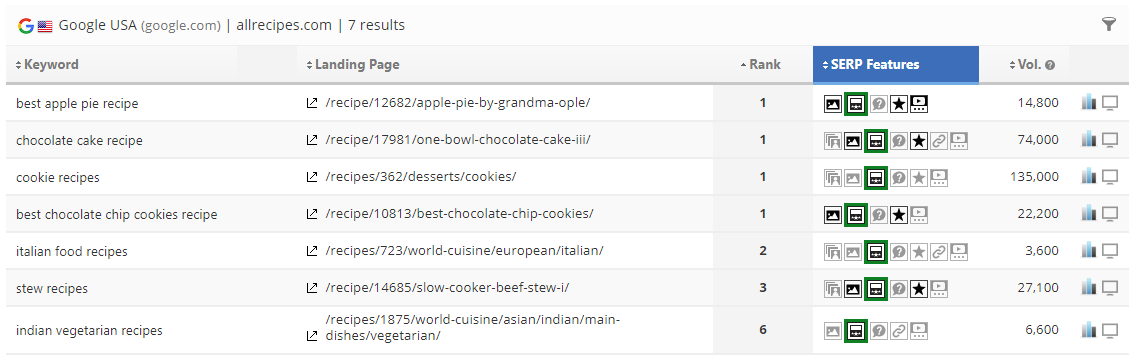Click monitor icon for stew recipes row
The width and height of the screenshot is (1137, 361).
pyautogui.click(x=1110, y=288)
